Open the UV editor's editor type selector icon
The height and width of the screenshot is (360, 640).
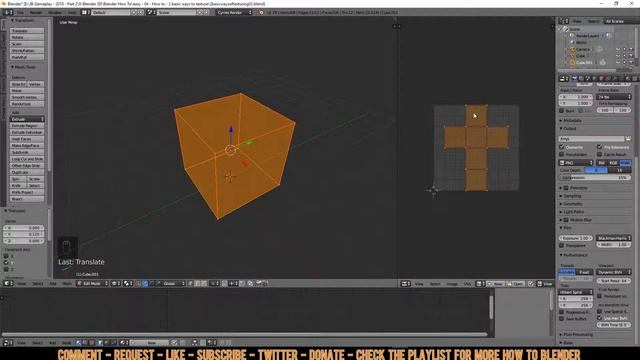coord(404,284)
